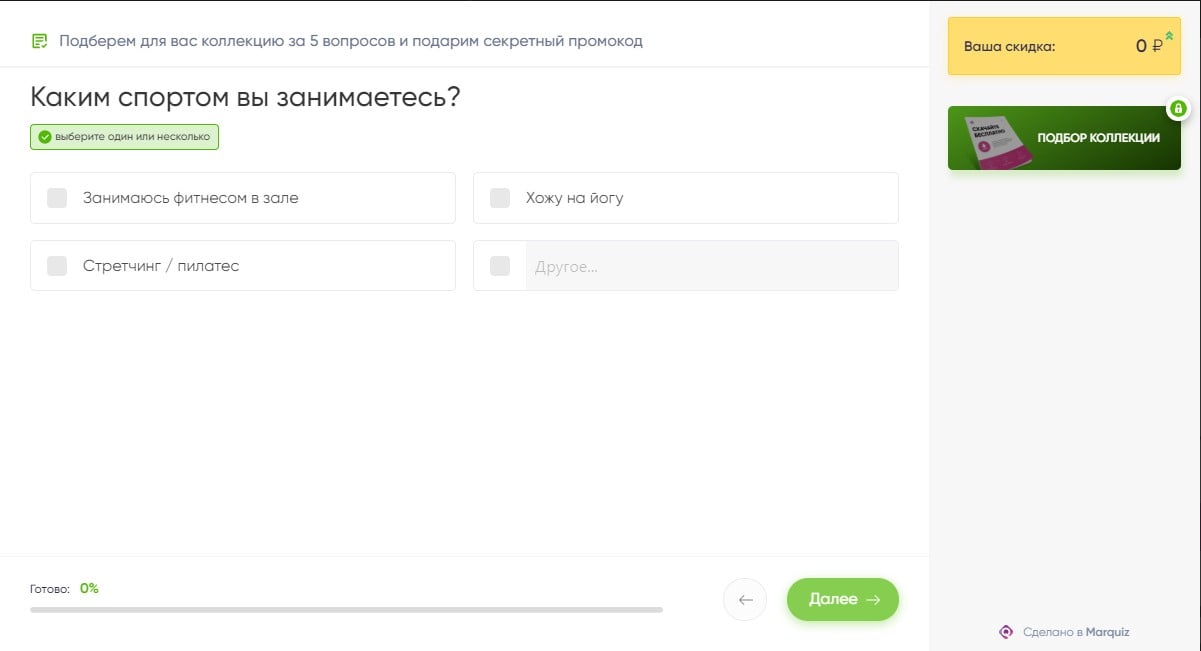Click the left arrow icon in the back button
The width and height of the screenshot is (1201, 651).
[x=744, y=599]
